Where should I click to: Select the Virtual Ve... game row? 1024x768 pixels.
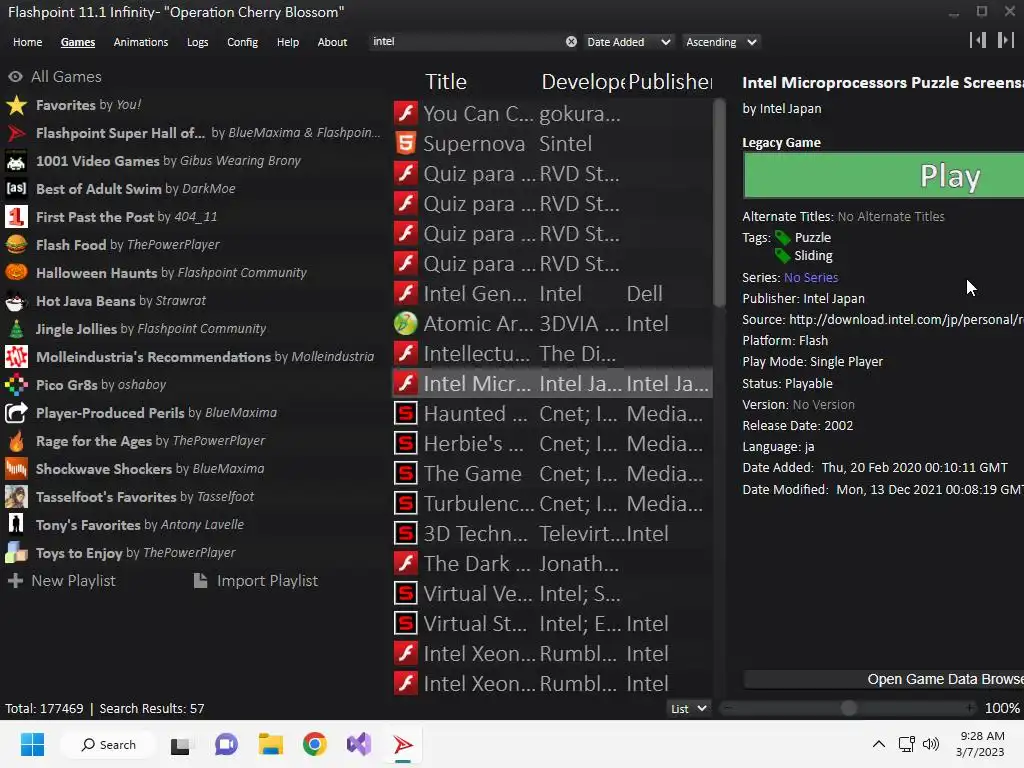tap(552, 594)
